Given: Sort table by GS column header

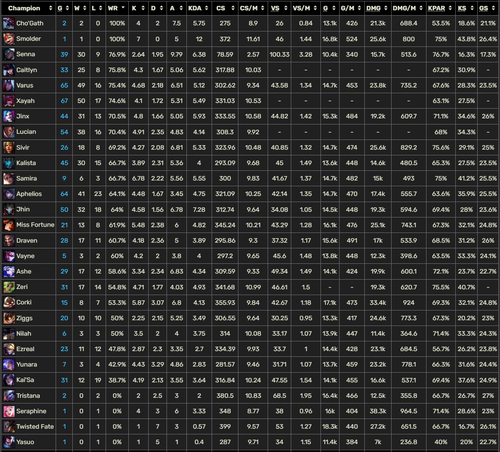Looking at the screenshot, I should [x=487, y=8].
